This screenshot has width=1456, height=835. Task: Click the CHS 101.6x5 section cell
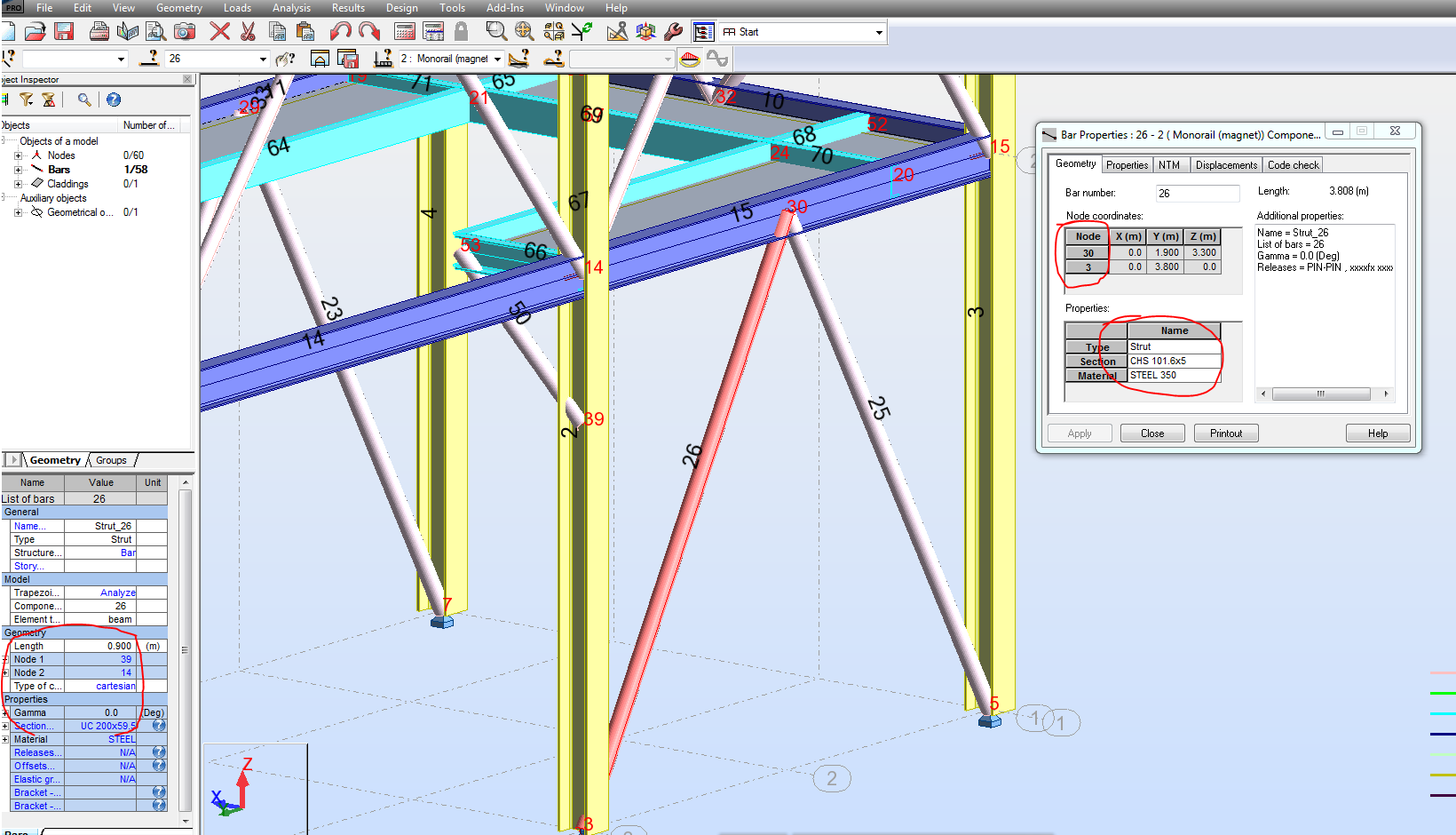click(1174, 361)
